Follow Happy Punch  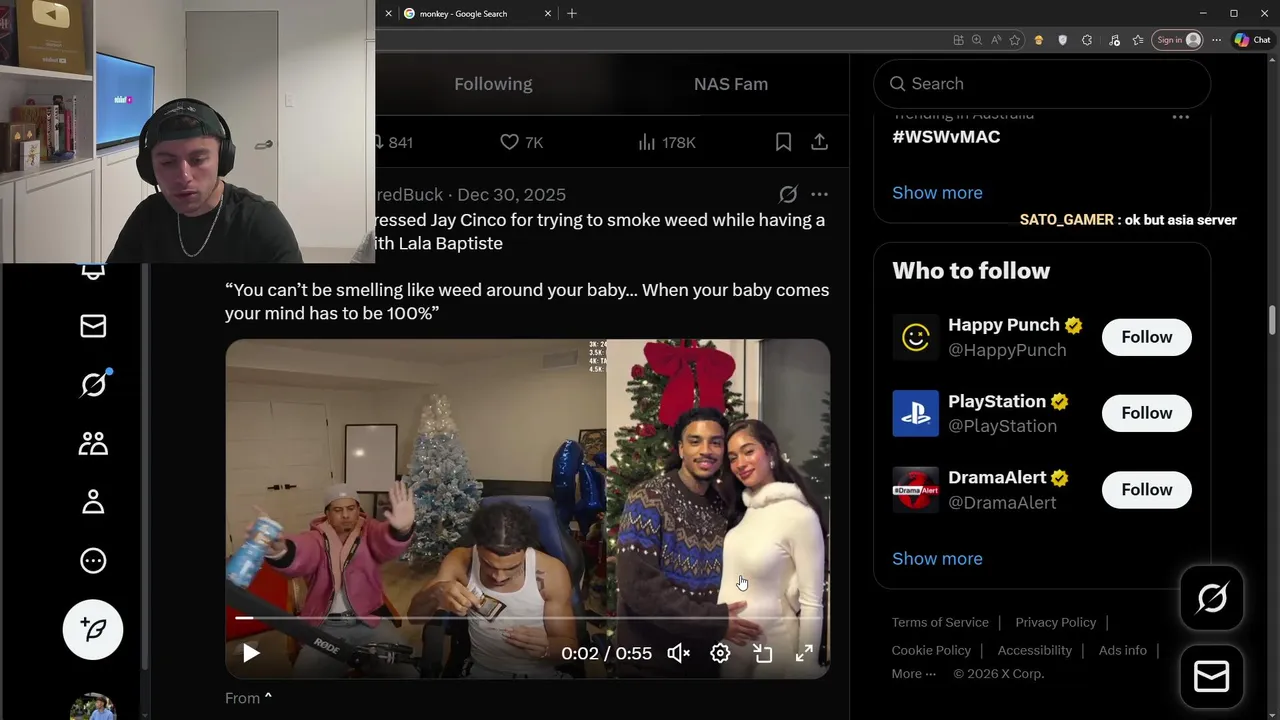click(1146, 337)
